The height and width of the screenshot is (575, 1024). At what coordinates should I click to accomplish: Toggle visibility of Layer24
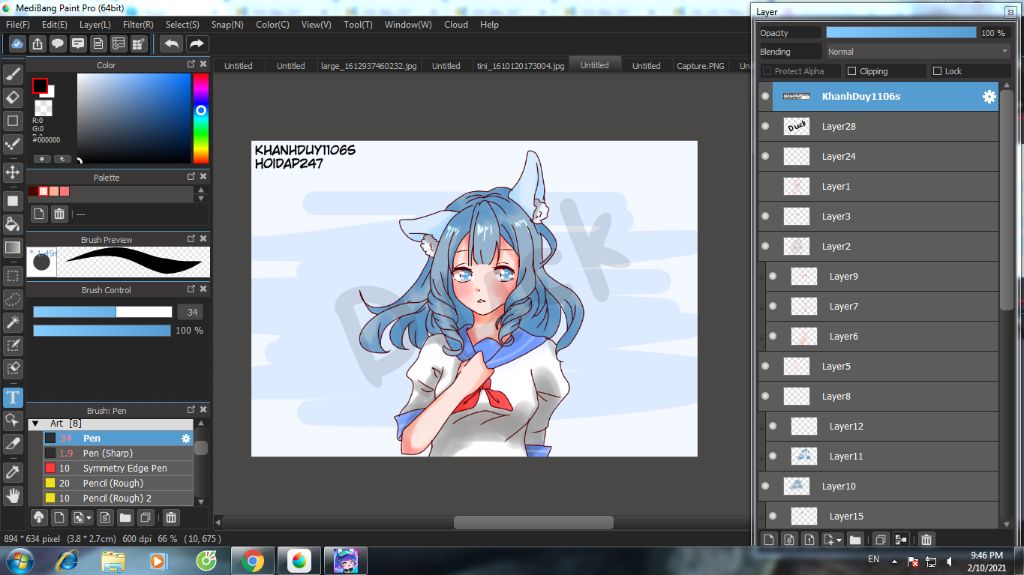(765, 156)
